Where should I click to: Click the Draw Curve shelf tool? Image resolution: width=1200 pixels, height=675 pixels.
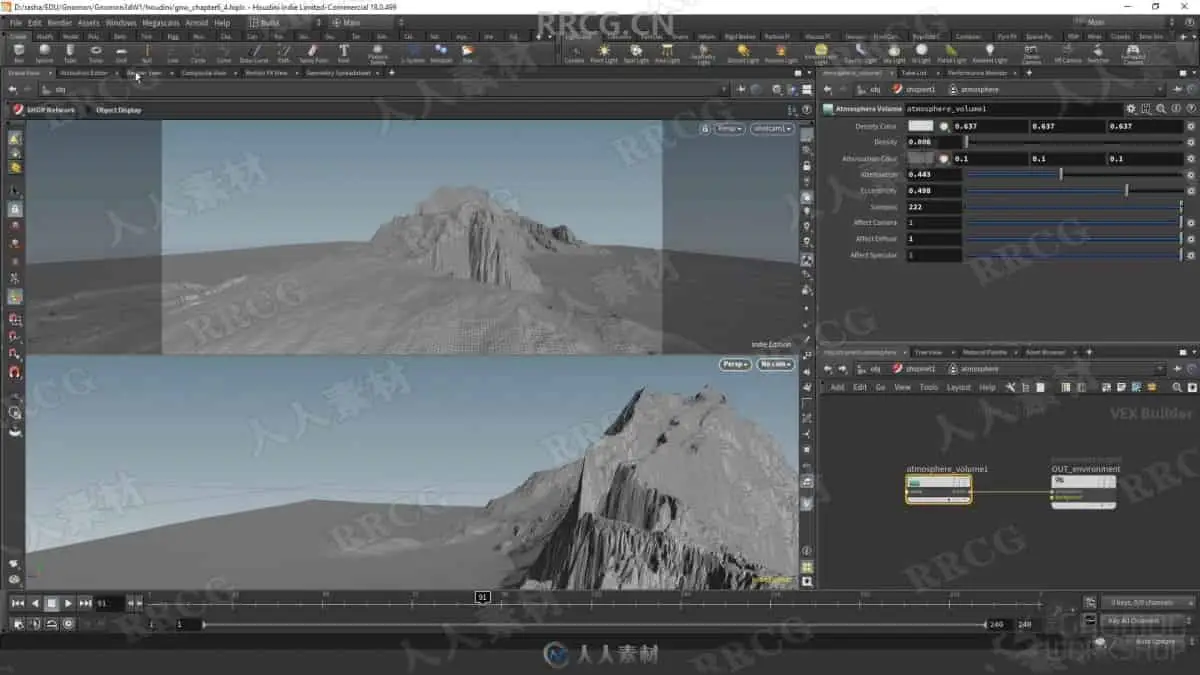254,52
